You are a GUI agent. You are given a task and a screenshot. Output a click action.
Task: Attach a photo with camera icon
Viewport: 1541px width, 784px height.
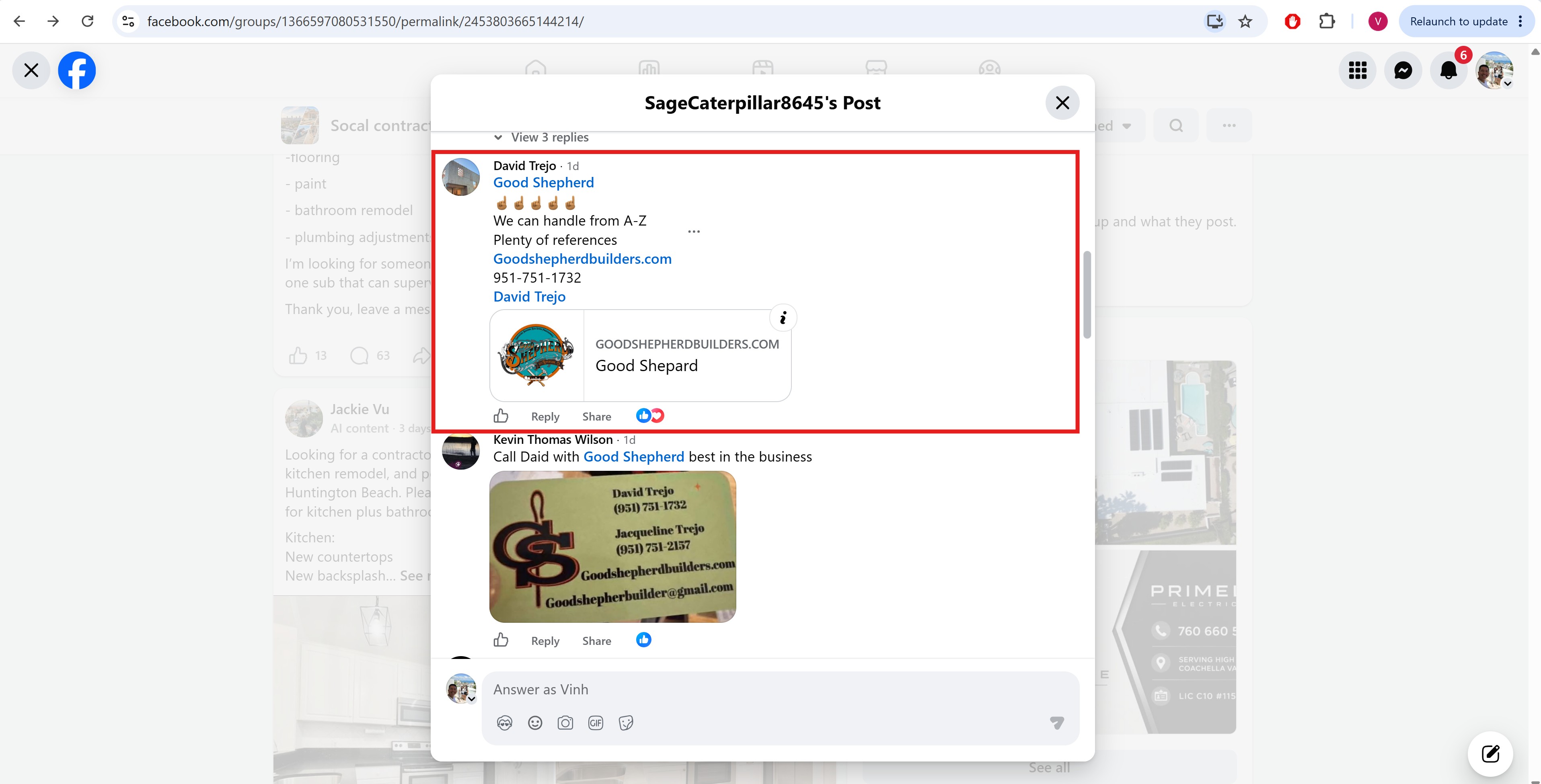pyautogui.click(x=565, y=723)
